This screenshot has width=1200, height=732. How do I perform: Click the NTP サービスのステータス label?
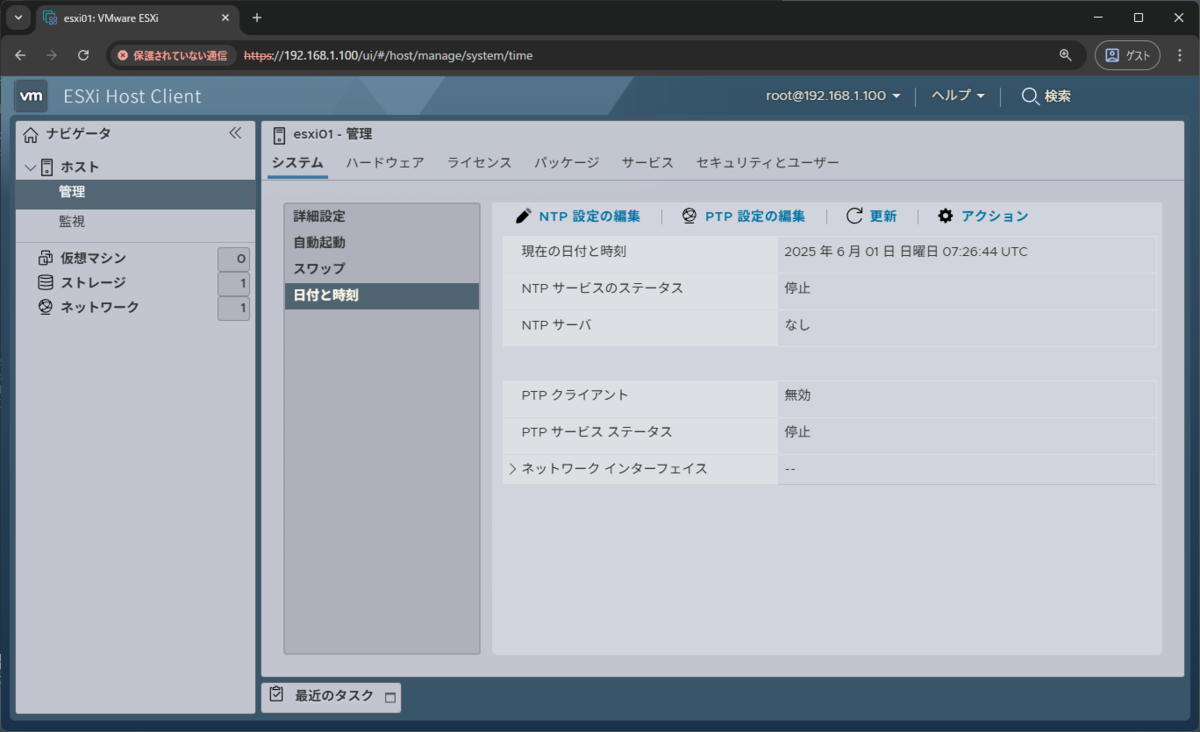(x=602, y=288)
